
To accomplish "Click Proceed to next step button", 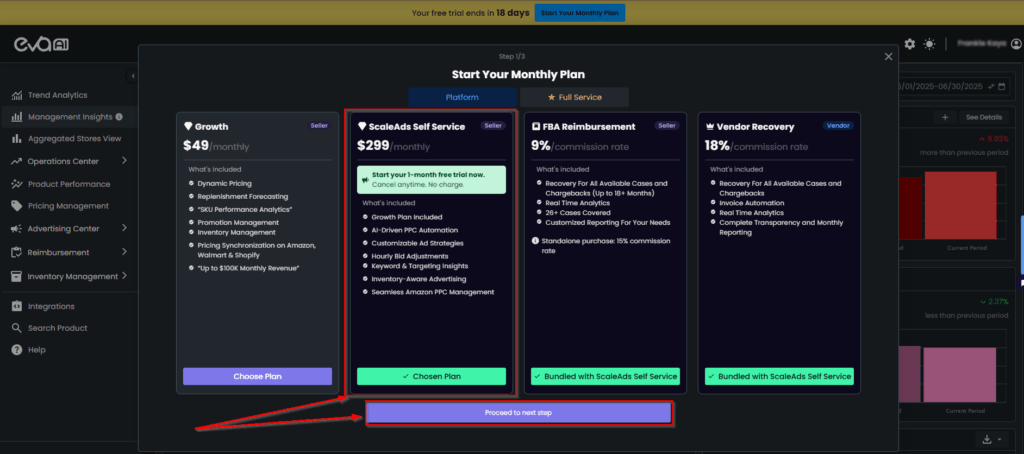I will pyautogui.click(x=519, y=413).
